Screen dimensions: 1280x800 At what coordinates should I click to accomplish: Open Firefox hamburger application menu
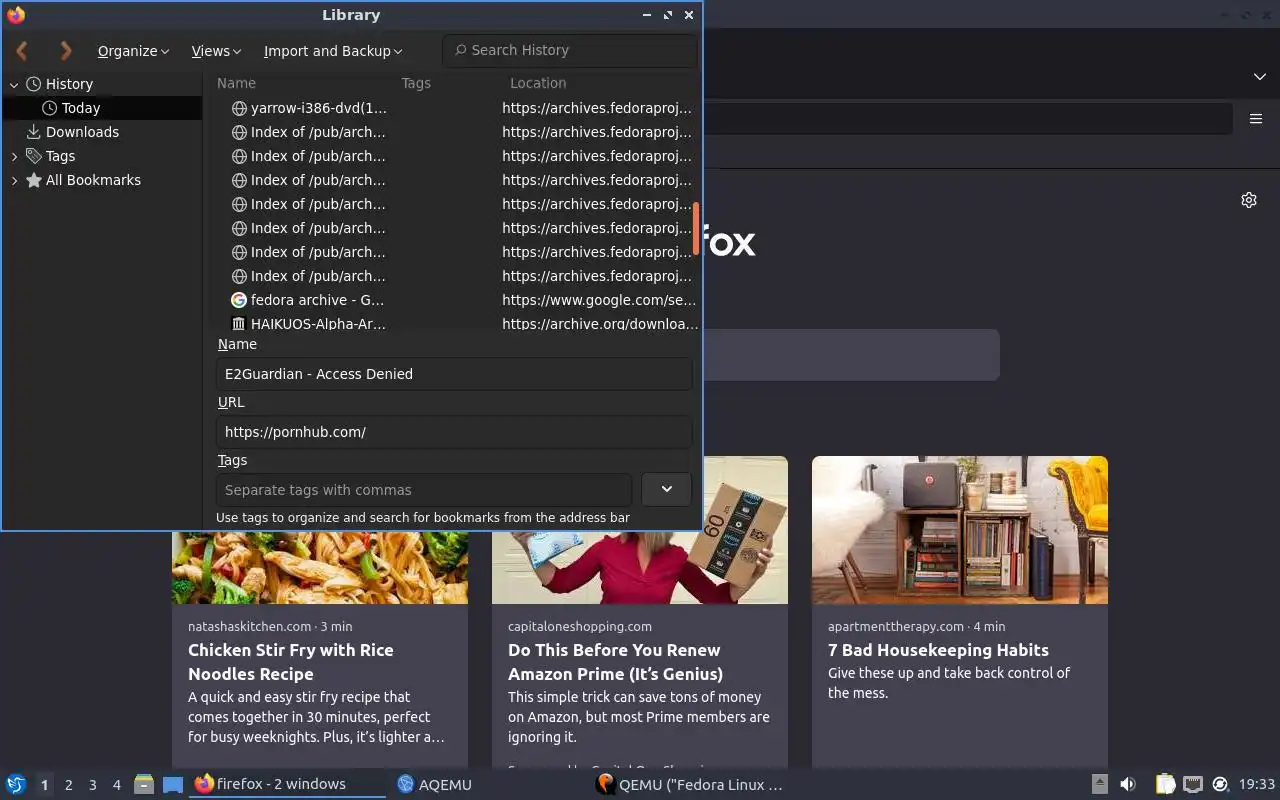tap(1256, 119)
